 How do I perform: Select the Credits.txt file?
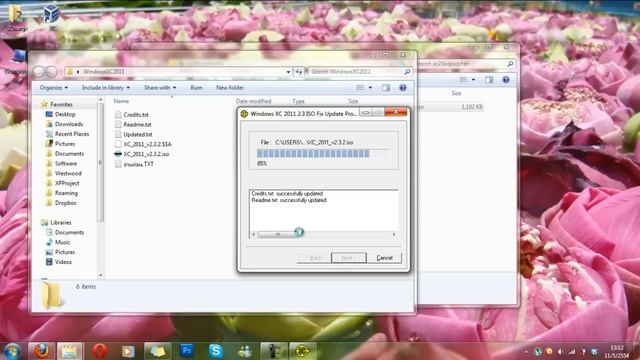131,115
